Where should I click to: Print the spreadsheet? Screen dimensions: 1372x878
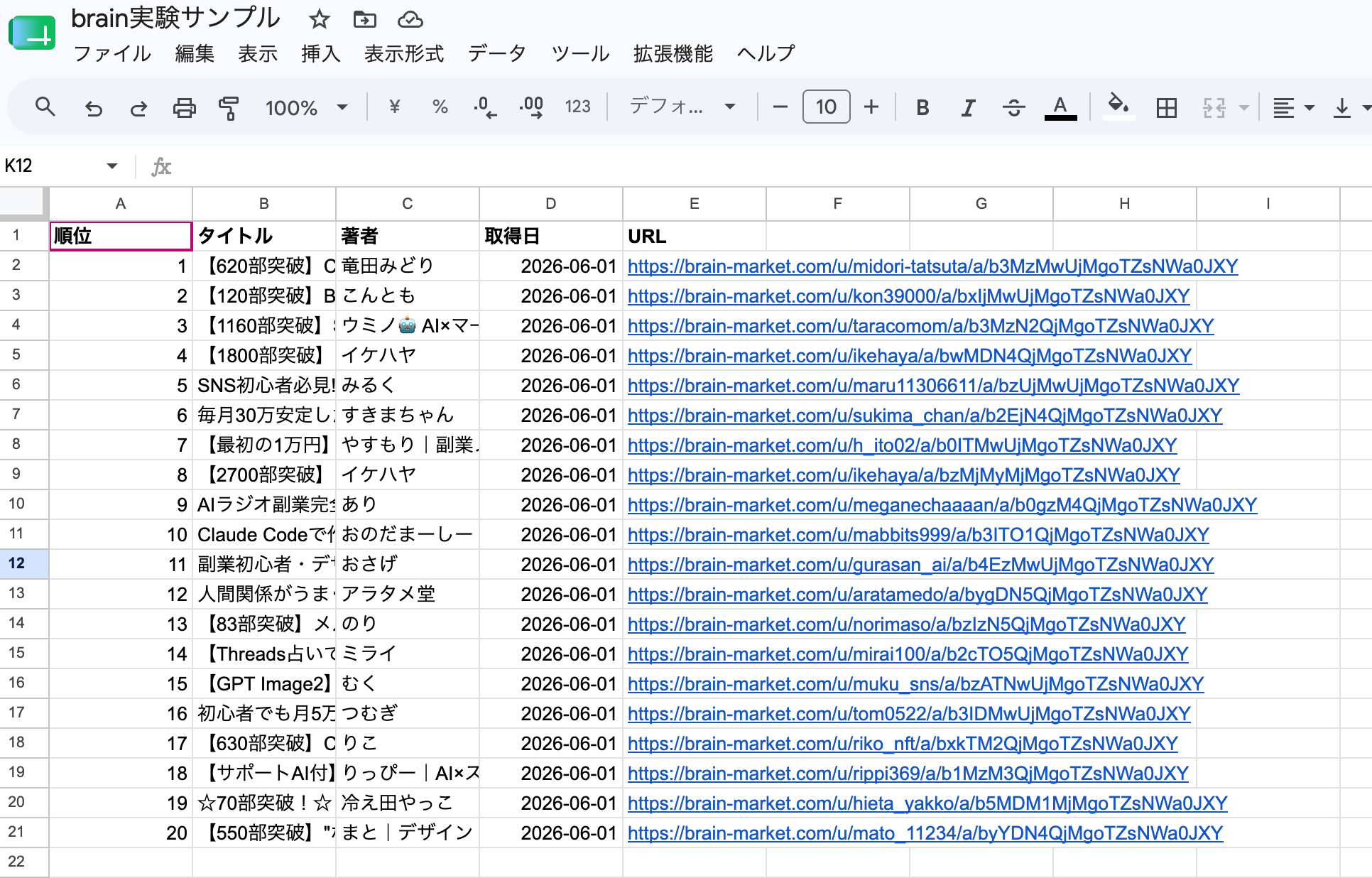click(x=185, y=107)
